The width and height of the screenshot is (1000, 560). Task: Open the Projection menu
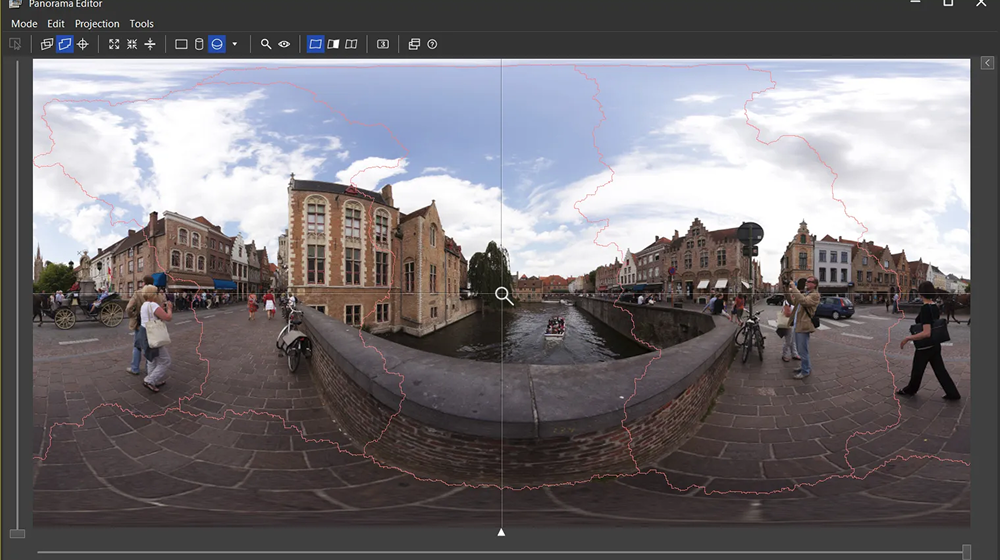pos(97,23)
